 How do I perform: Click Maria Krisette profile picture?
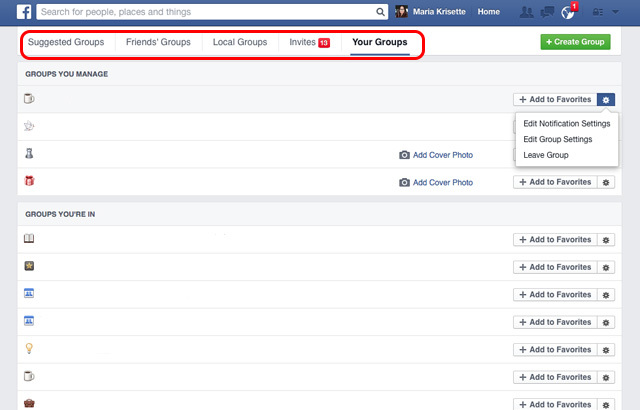[402, 11]
